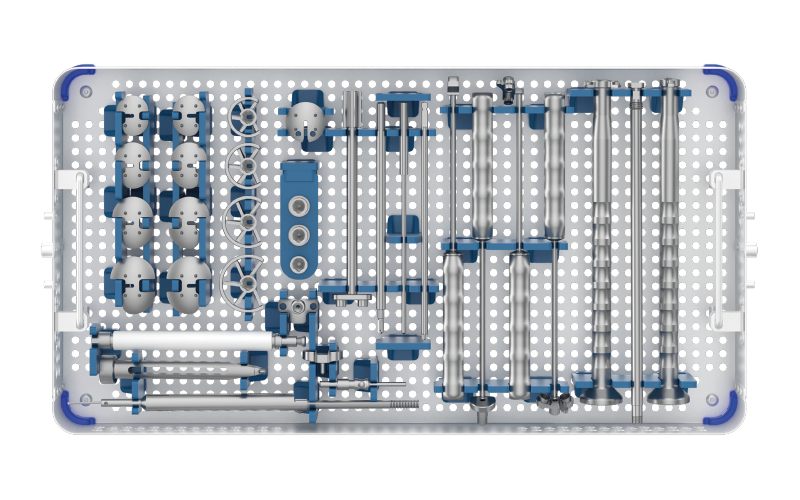Viewport: 800px width, 500px height.
Task: Click the tray's right side carrying handle
Action: click(x=718, y=250)
